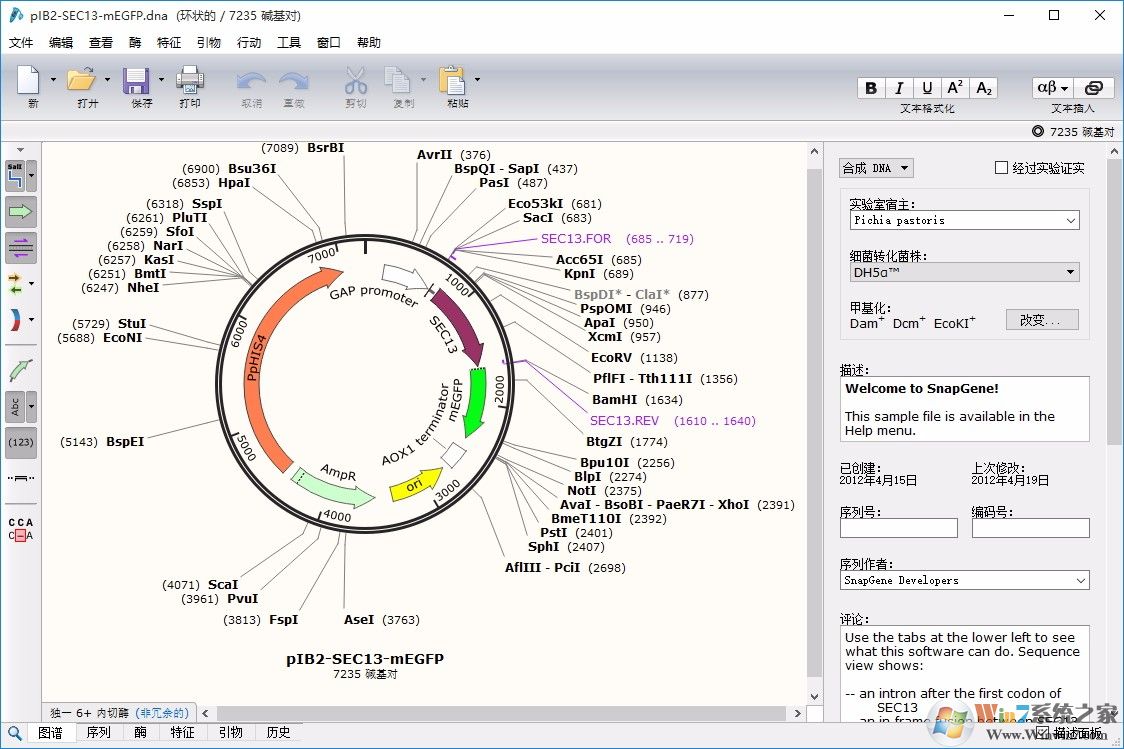
Task: Open the 合成 DNA dropdown
Action: (876, 167)
